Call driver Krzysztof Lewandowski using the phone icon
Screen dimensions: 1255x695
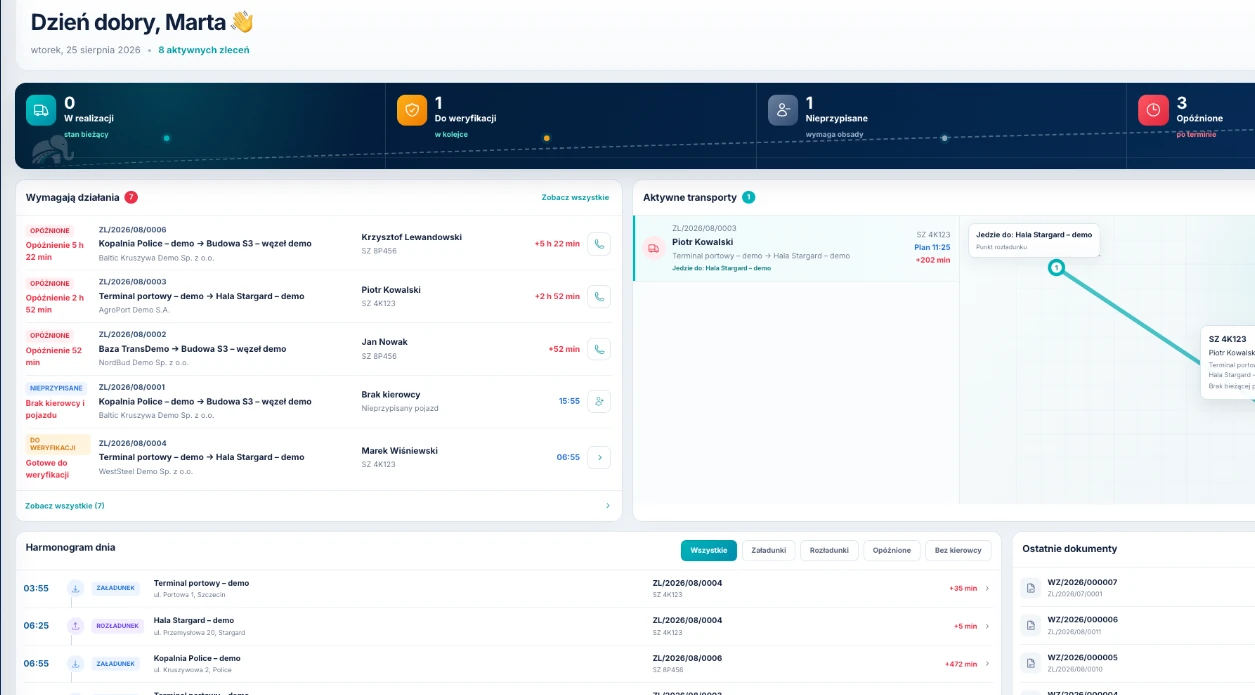point(599,244)
